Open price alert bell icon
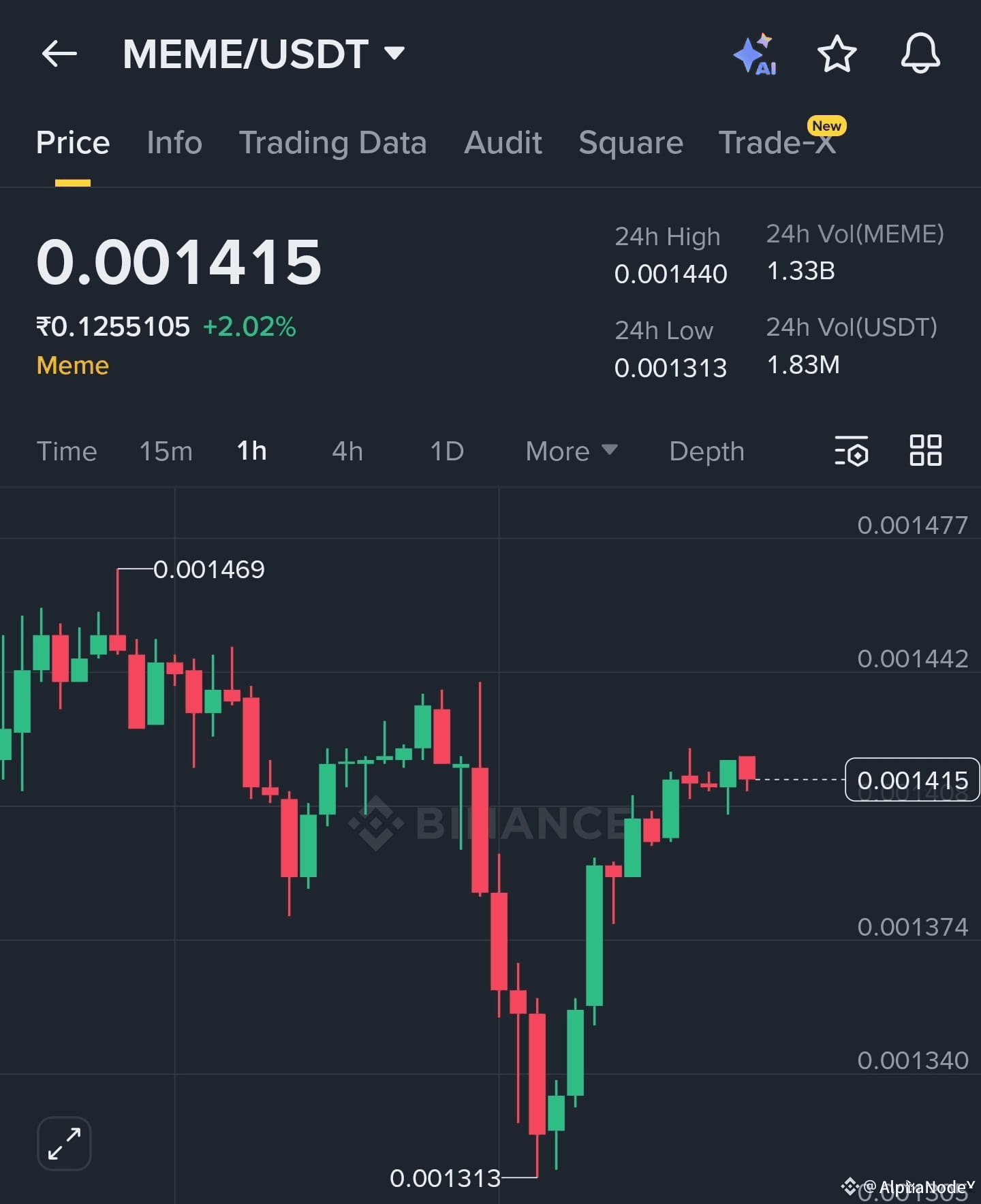Viewport: 981px width, 1204px height. coord(920,54)
